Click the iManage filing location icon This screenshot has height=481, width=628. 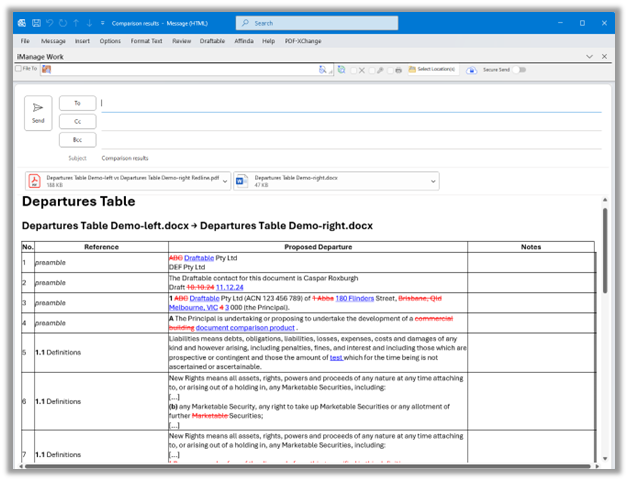tap(46, 69)
